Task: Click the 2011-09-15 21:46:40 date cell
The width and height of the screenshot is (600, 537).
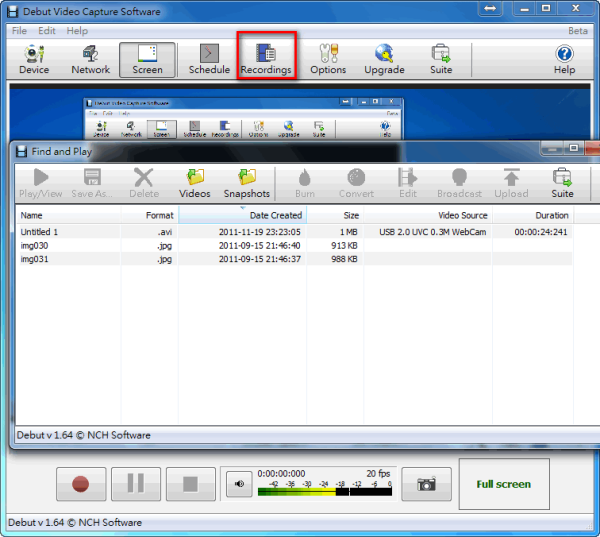Action: tap(259, 245)
